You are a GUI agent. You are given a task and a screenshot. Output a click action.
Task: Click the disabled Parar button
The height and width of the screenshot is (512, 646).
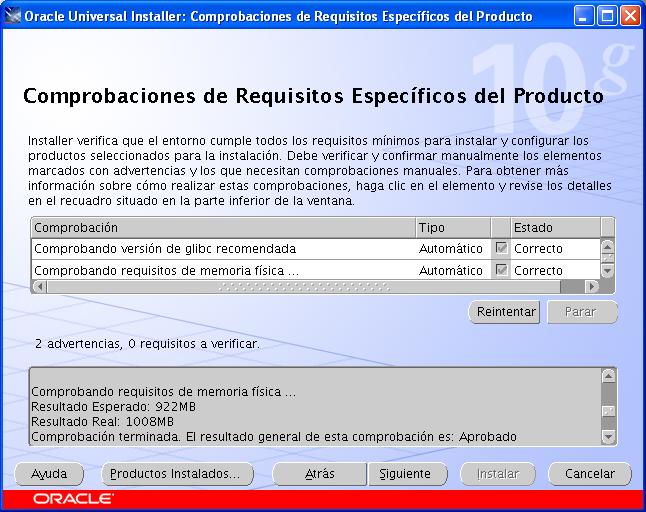tap(582, 312)
